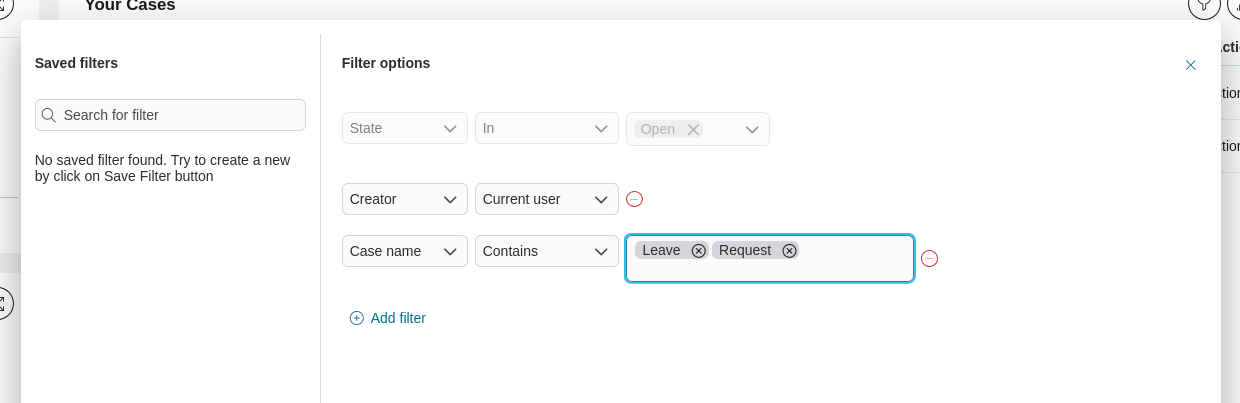Remove the Leave tag chip
The image size is (1240, 403).
coord(698,250)
